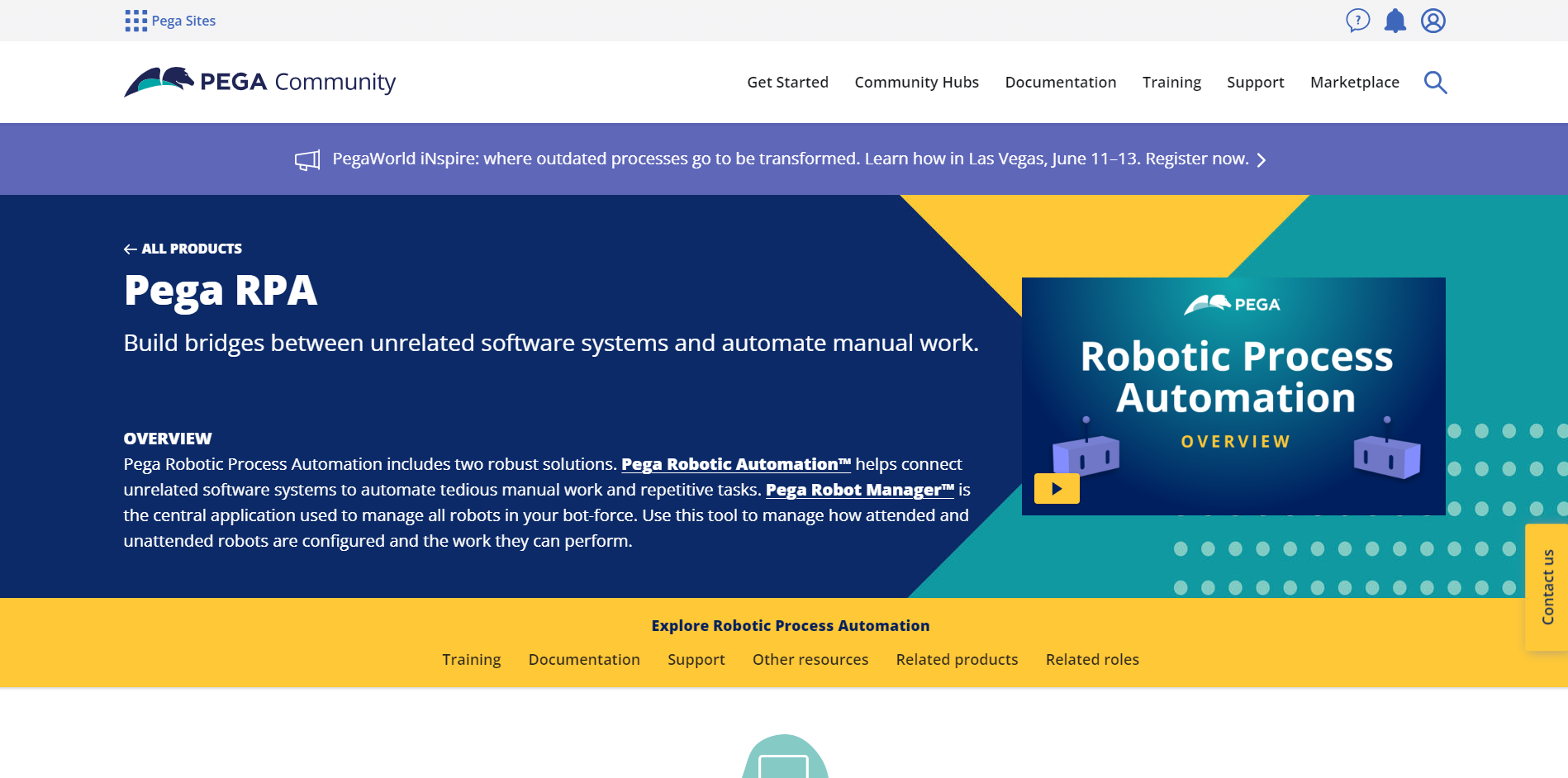Open the Support menu in header

(x=1256, y=83)
